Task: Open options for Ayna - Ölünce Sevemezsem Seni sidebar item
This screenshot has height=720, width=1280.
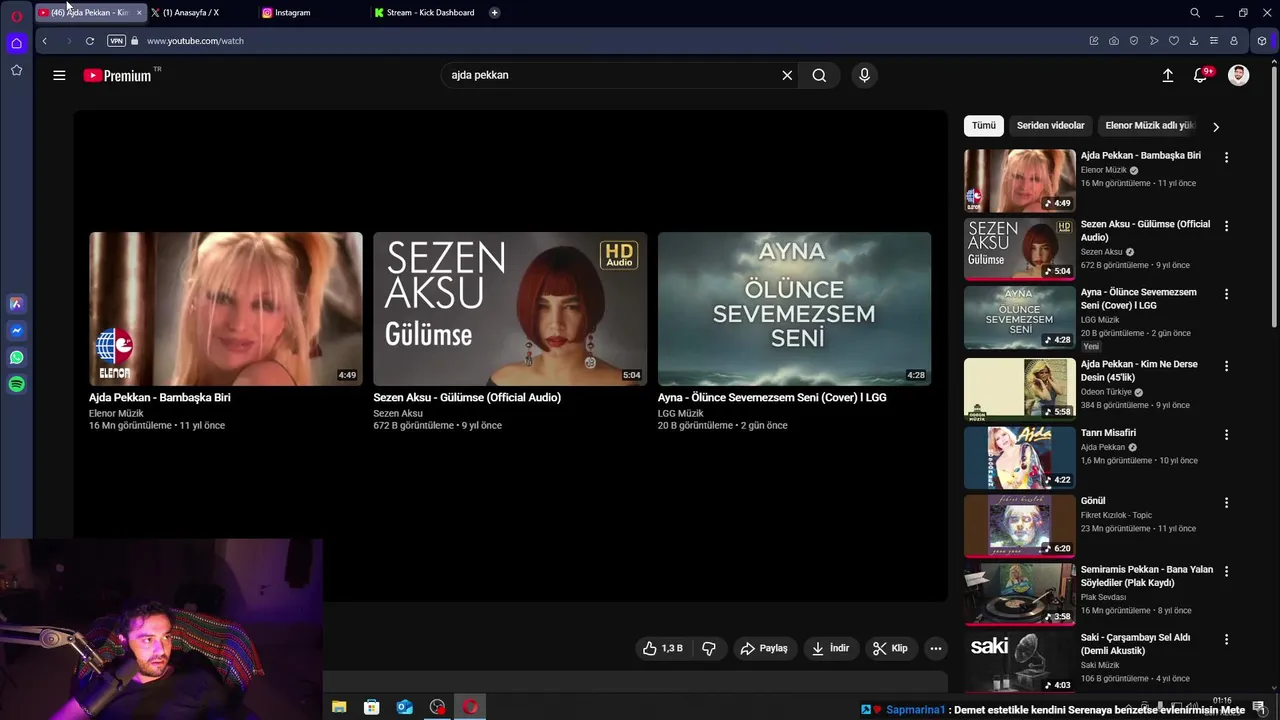Action: (1226, 294)
